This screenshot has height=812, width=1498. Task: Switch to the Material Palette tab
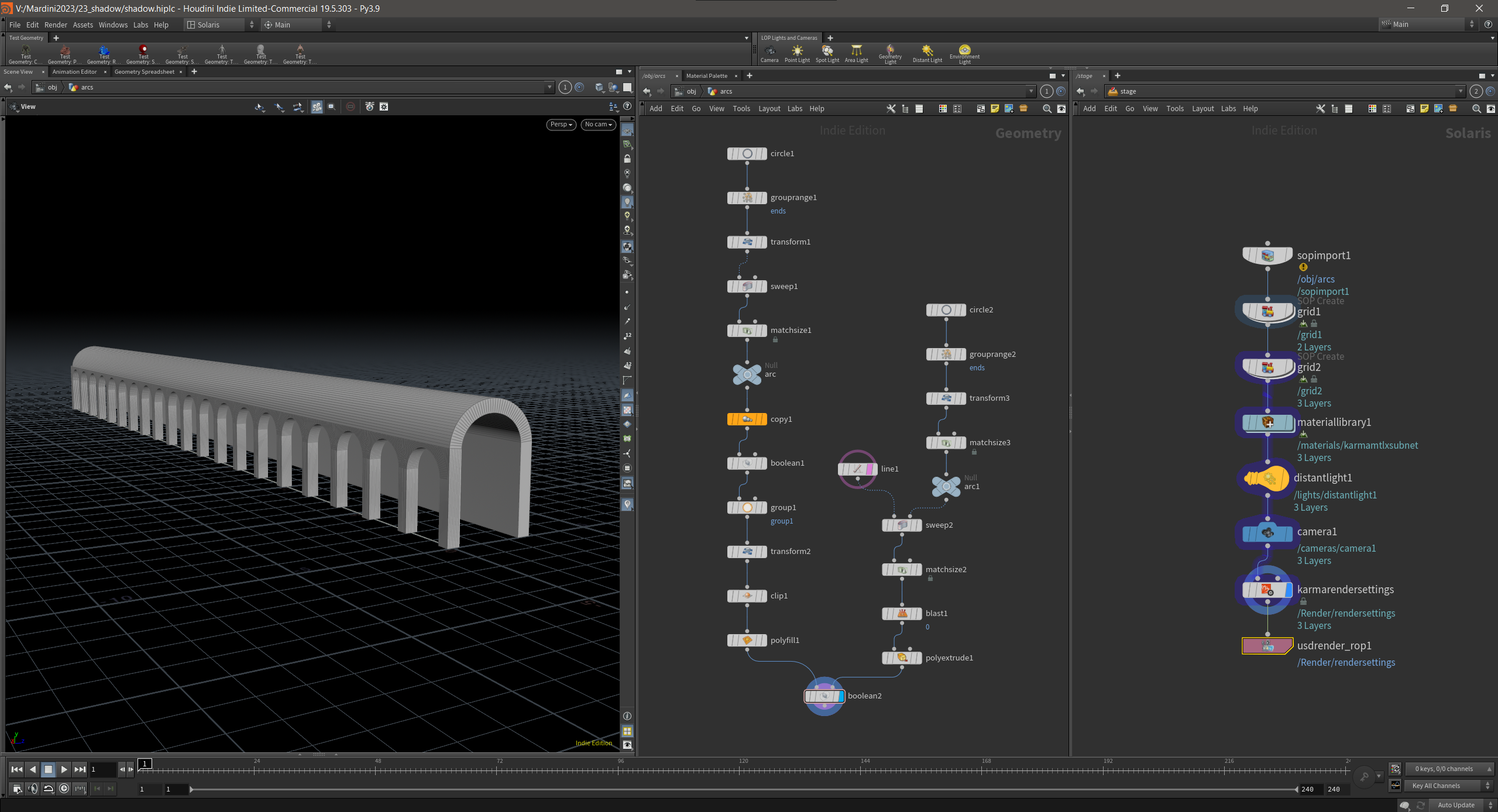tap(706, 75)
